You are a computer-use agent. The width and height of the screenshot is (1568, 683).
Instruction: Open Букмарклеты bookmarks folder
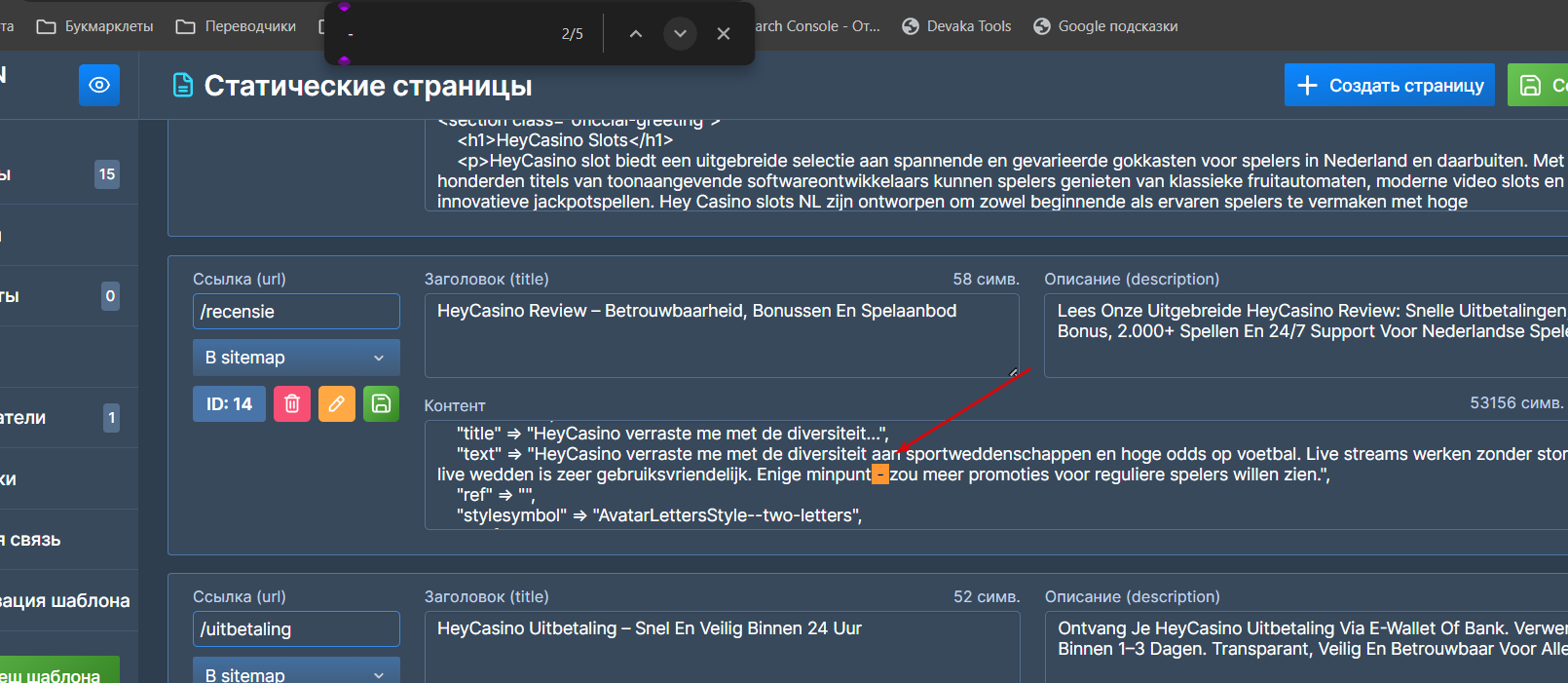[x=94, y=26]
